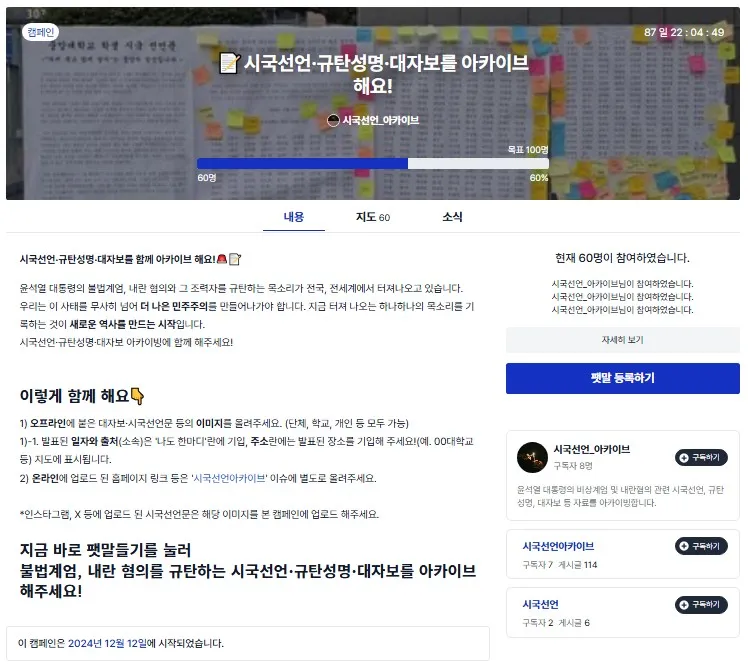Switch to the 내용 tab
Viewport: 748px width, 668px height.
tap(294, 218)
